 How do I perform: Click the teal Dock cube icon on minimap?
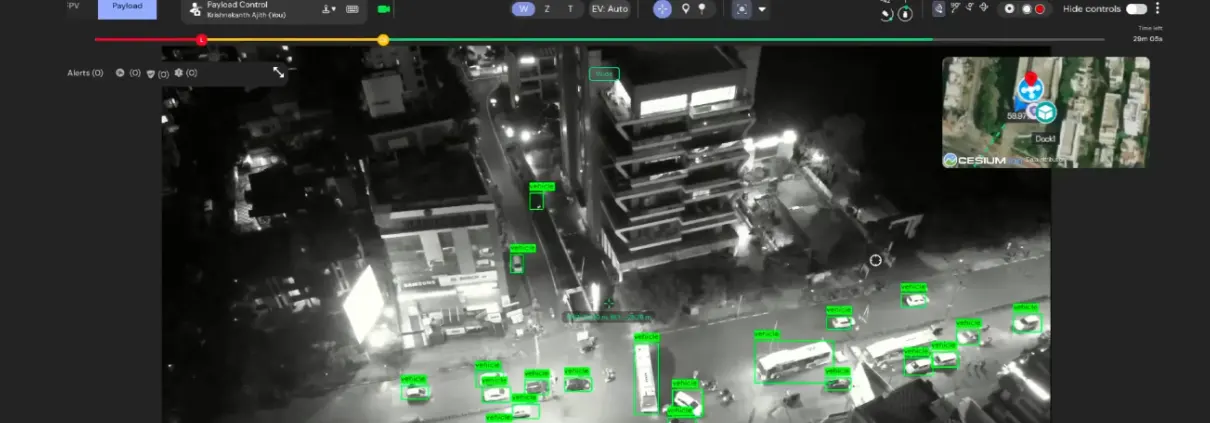coord(1045,114)
